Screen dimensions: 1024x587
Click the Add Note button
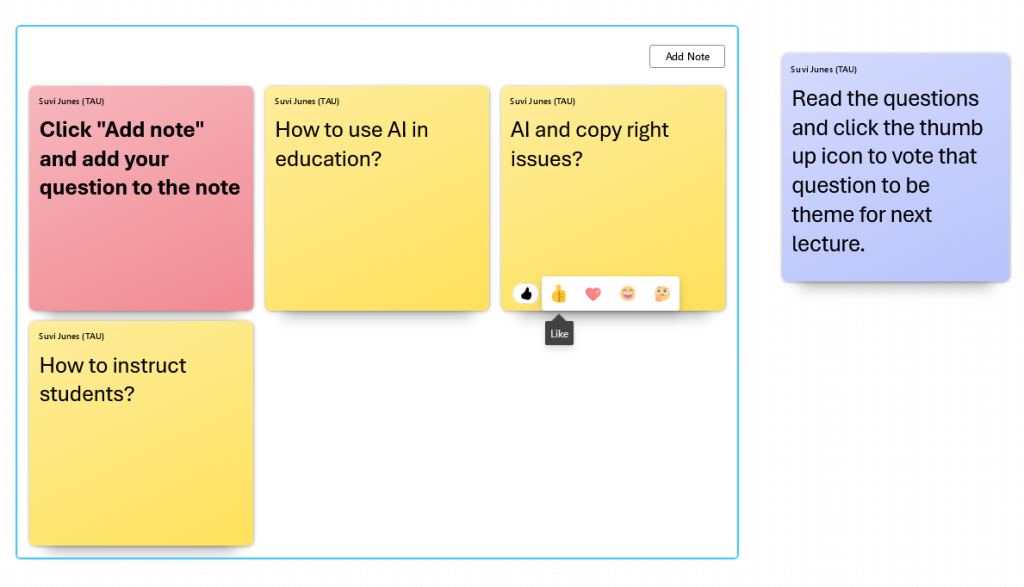click(x=687, y=57)
